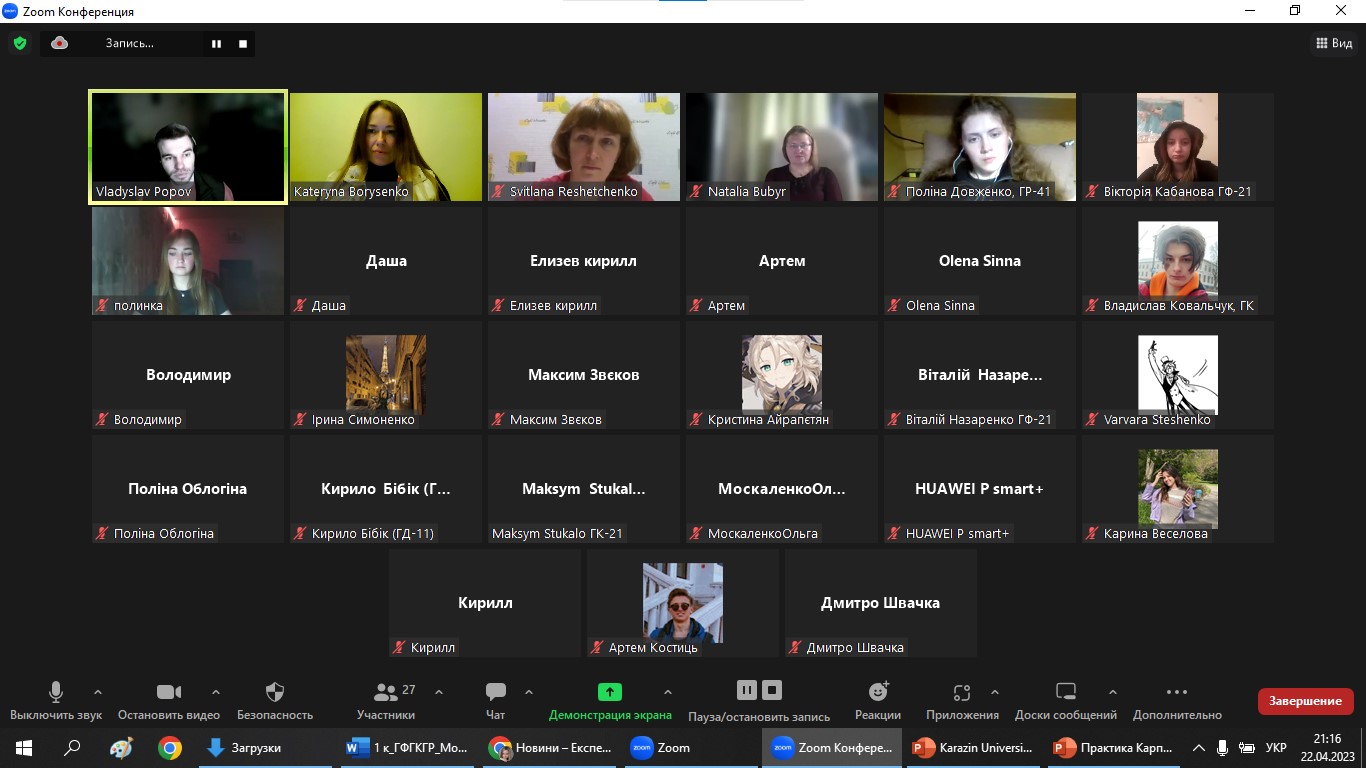
Task: Start Демонстрация экрана screen share
Action: point(609,692)
